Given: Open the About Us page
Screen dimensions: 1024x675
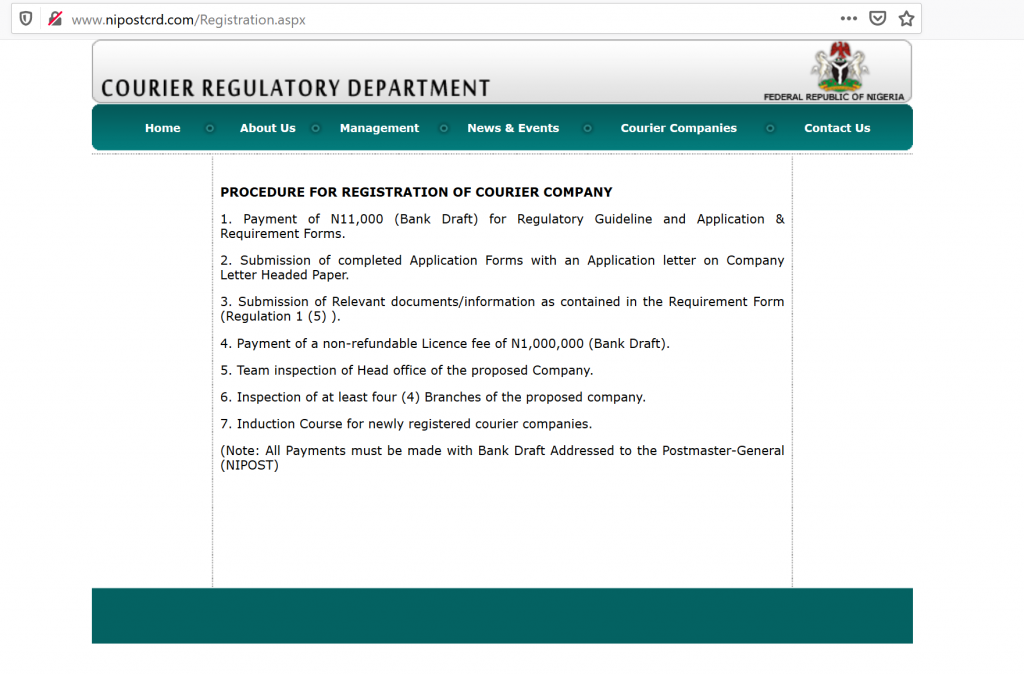Looking at the screenshot, I should pos(267,128).
